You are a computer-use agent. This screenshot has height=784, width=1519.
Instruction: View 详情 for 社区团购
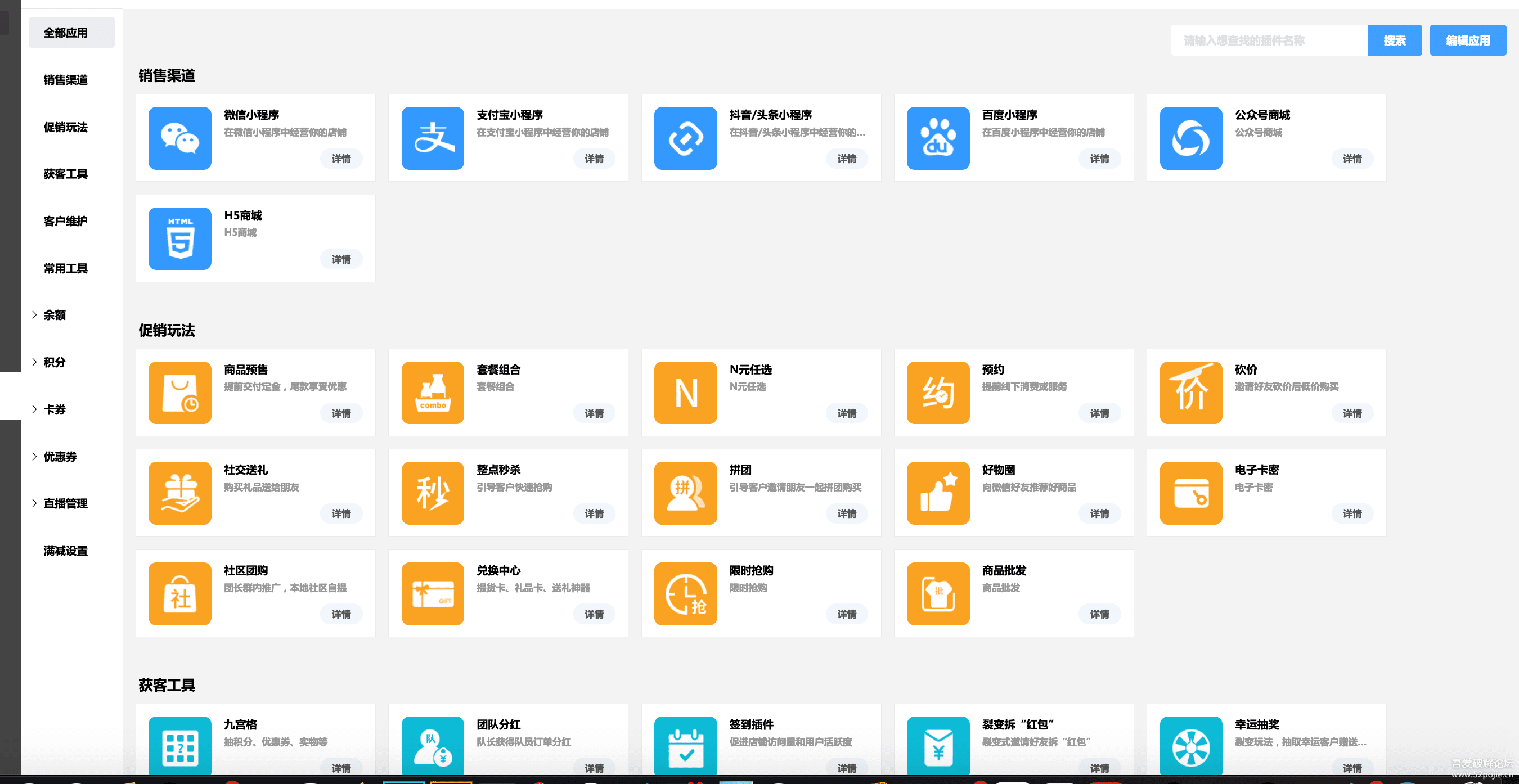click(x=341, y=614)
